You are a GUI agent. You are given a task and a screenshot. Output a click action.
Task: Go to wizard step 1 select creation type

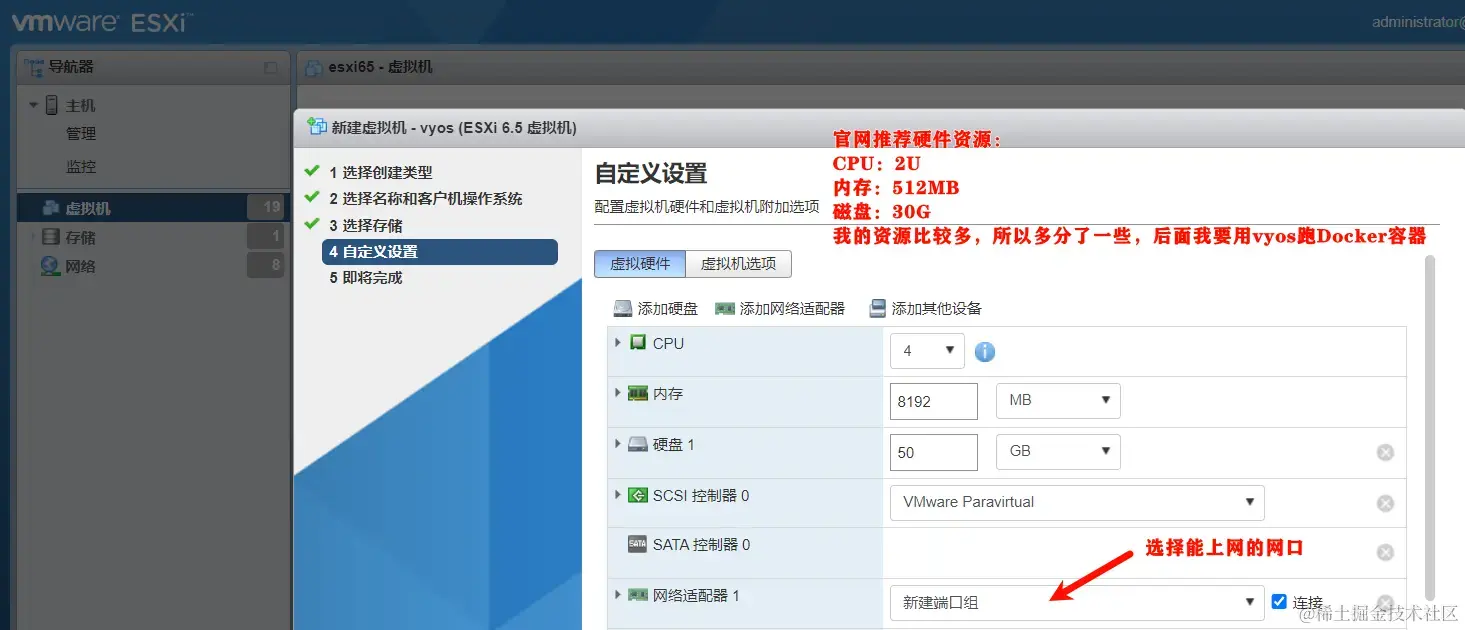(381, 172)
